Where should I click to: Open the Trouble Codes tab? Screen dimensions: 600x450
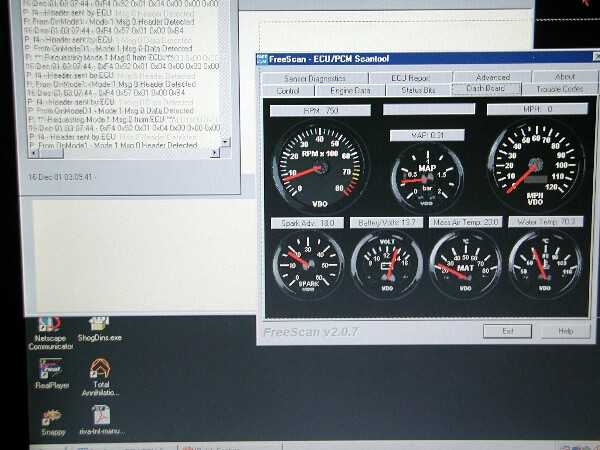click(x=559, y=89)
